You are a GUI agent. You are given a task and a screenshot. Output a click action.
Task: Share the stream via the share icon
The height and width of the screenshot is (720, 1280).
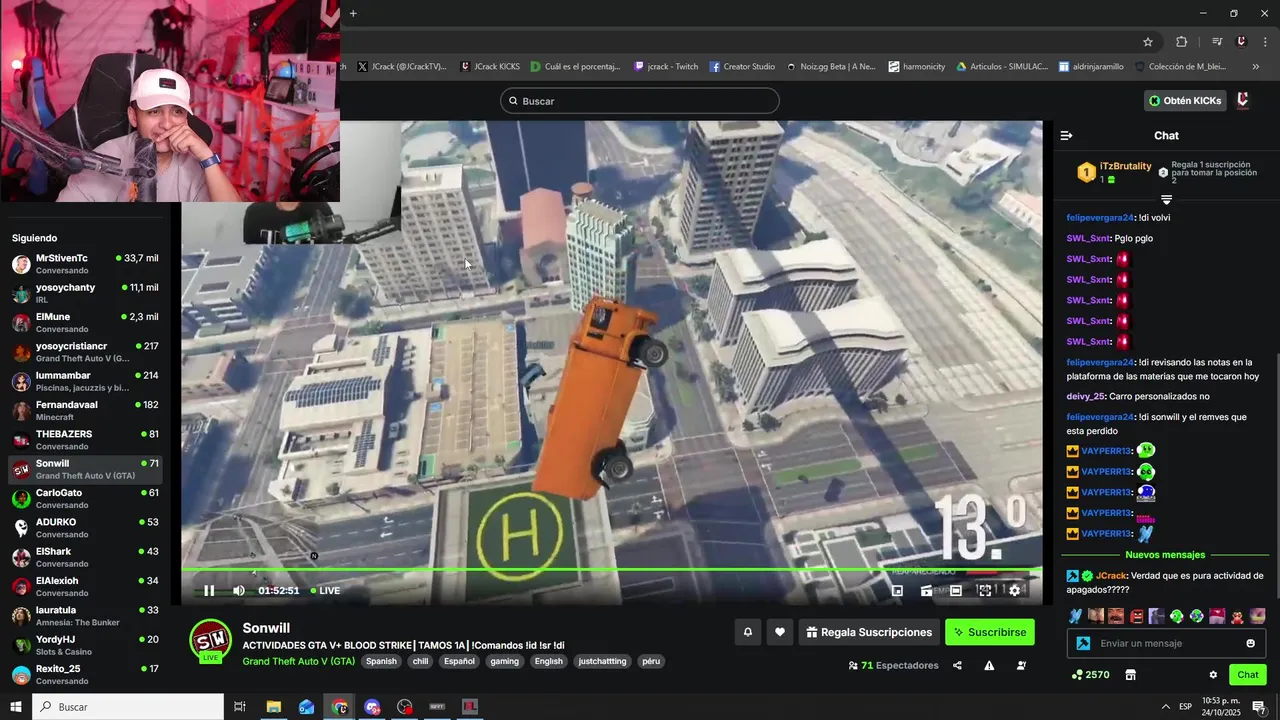pyautogui.click(x=957, y=665)
